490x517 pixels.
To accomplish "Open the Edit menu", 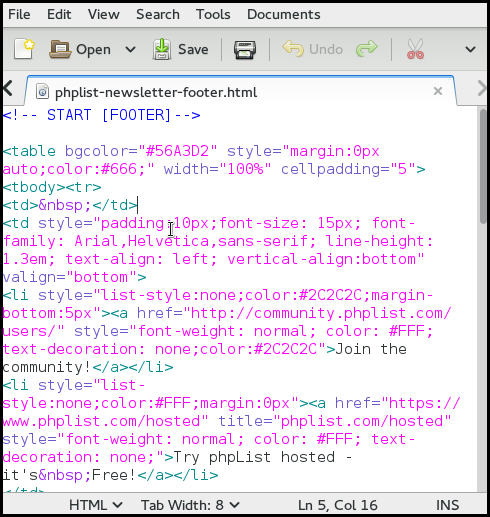I will (x=59, y=14).
